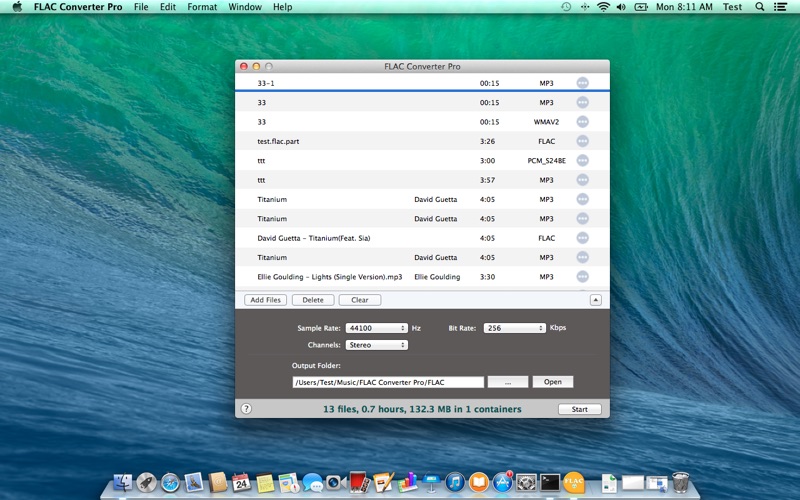Open FaceTime camera icon in Dock
Image resolution: width=800 pixels, height=500 pixels.
(335, 482)
